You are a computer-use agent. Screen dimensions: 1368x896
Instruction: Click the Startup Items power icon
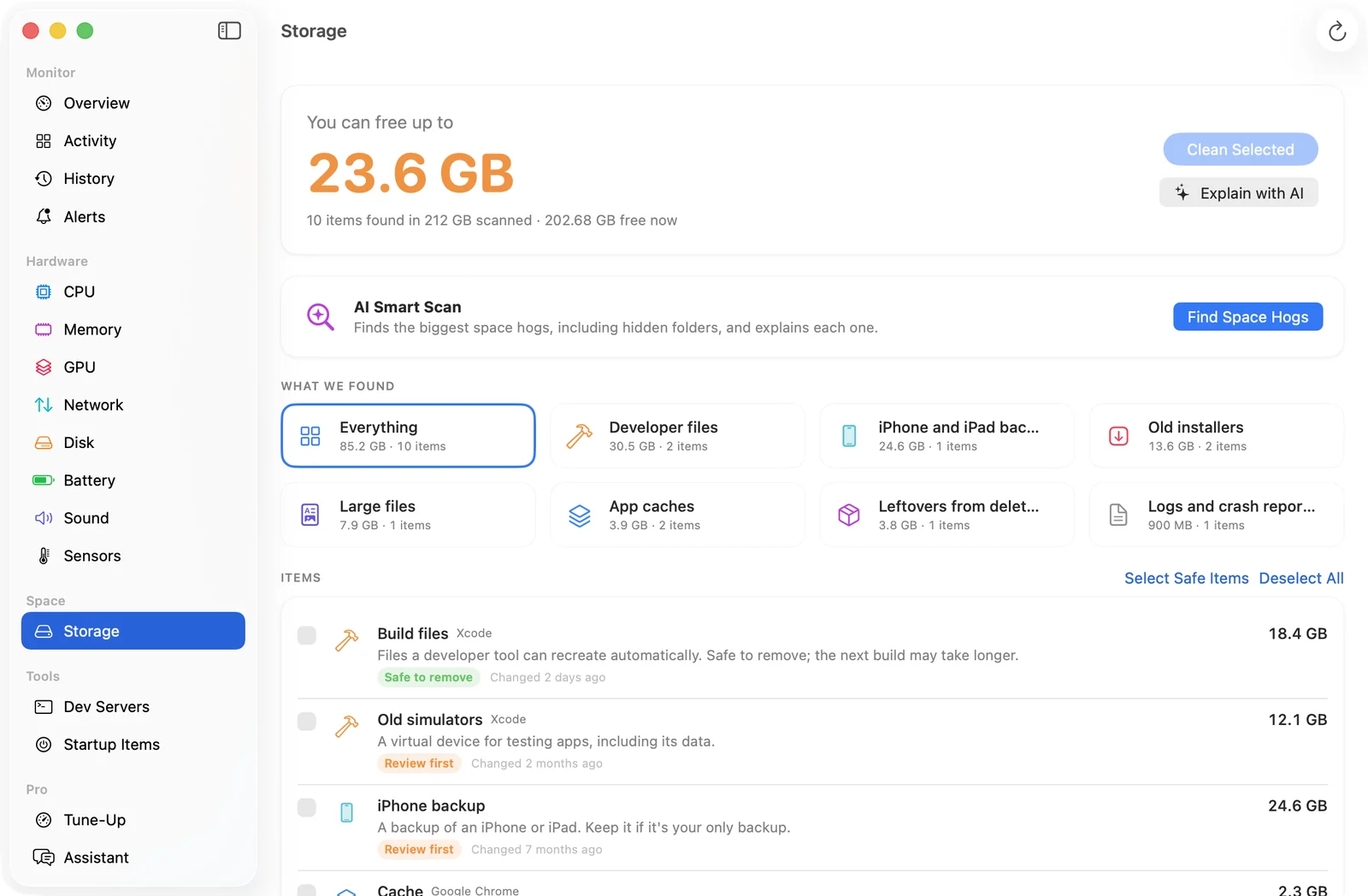[44, 745]
